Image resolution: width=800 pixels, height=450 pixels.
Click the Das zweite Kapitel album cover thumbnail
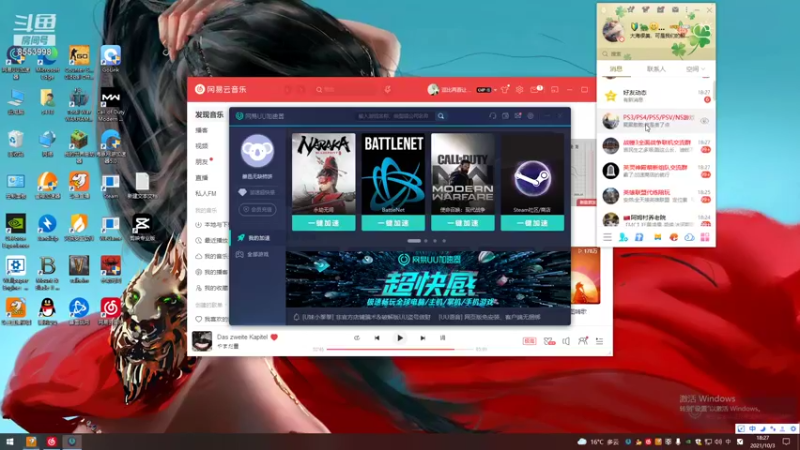(202, 341)
